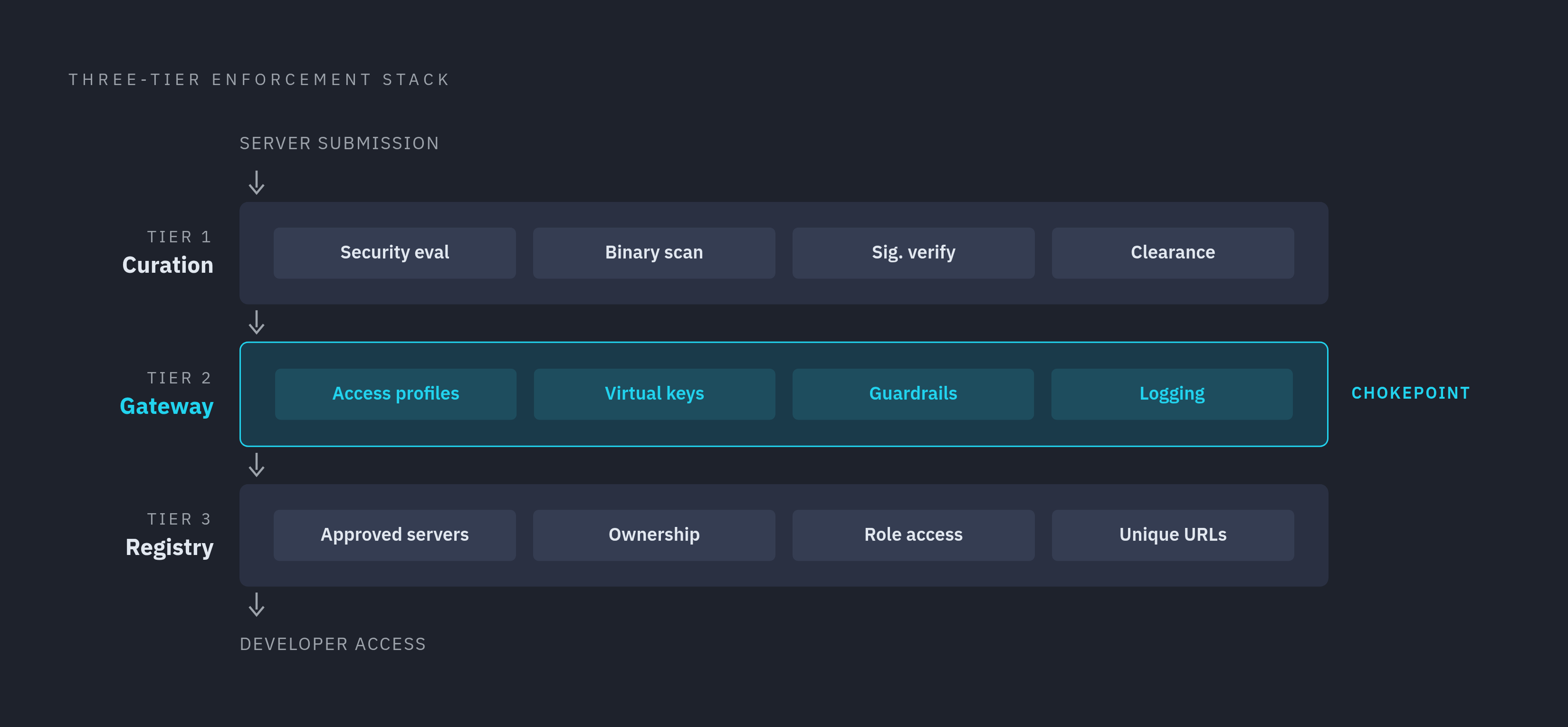1568x727 pixels.
Task: Click the Sig. verify box
Action: point(913,253)
